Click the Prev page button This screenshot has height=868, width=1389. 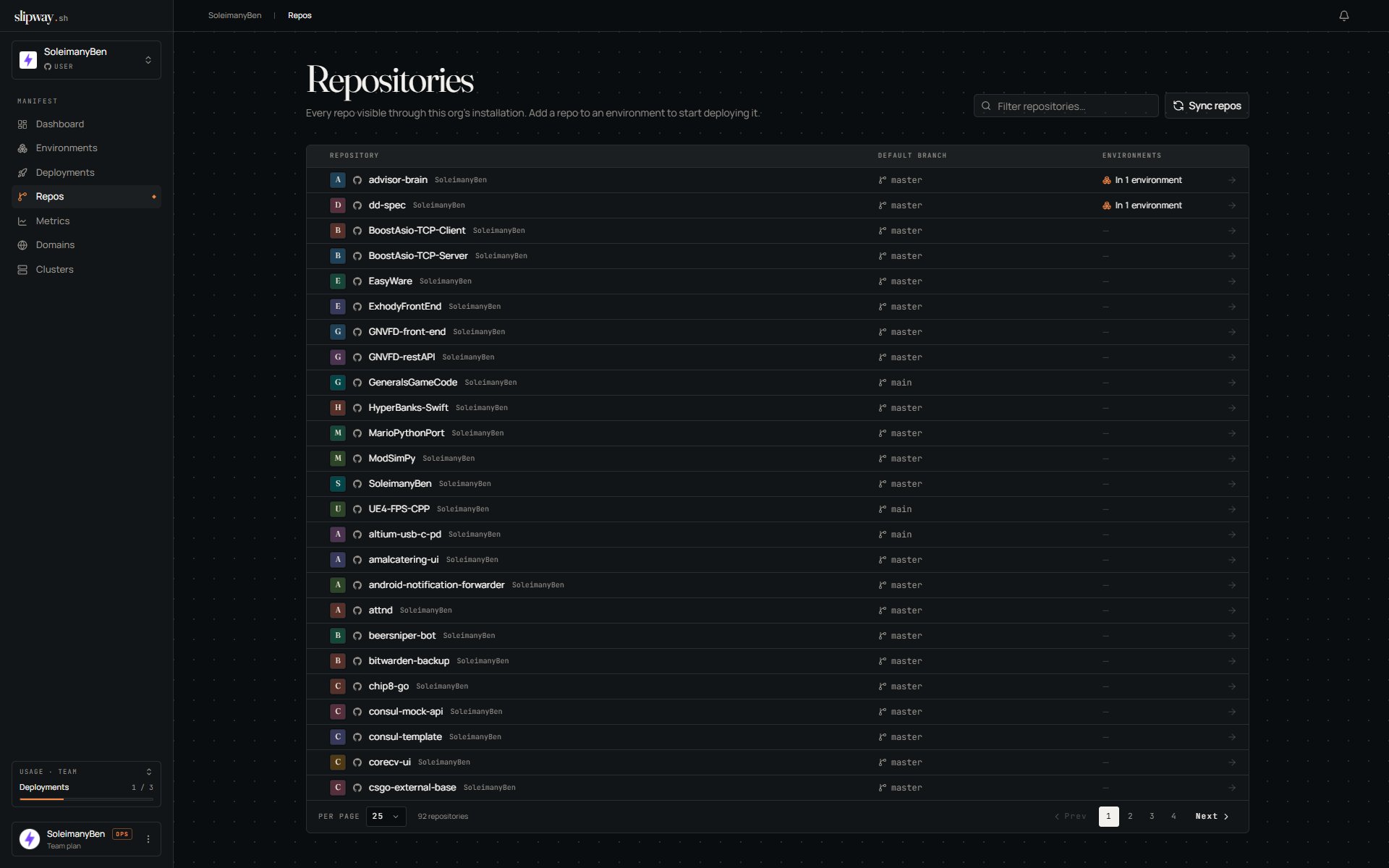coord(1071,816)
